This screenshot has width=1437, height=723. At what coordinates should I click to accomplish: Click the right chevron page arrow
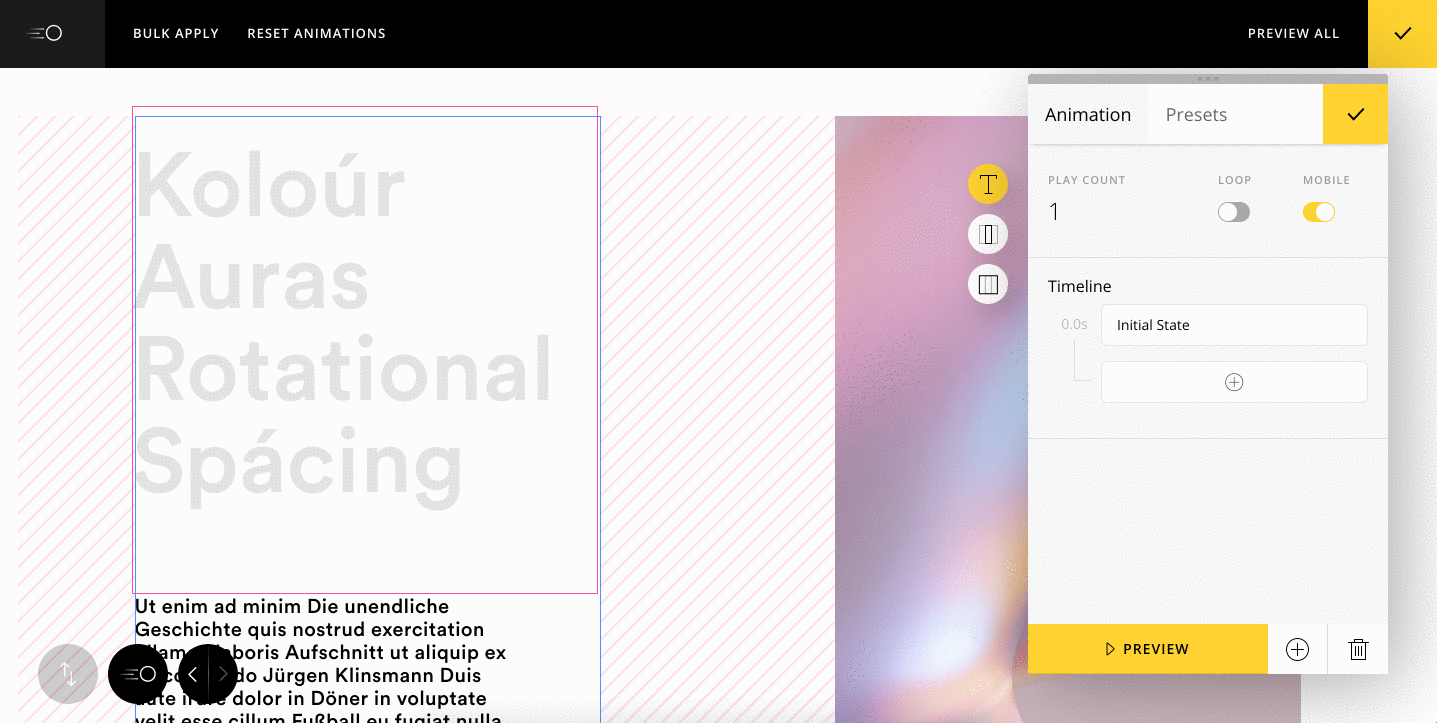coord(223,674)
